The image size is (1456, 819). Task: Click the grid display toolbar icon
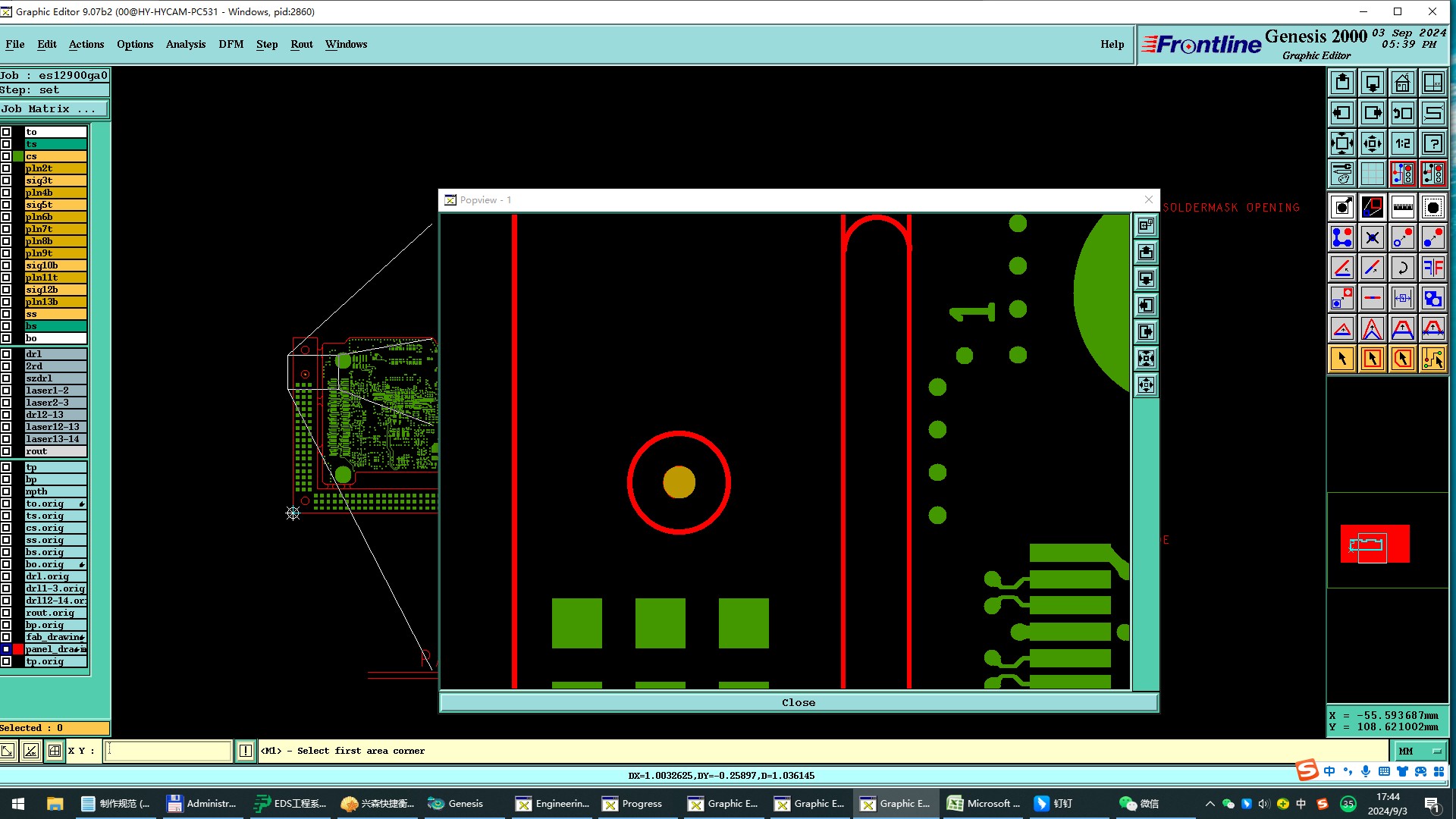coord(1372,174)
